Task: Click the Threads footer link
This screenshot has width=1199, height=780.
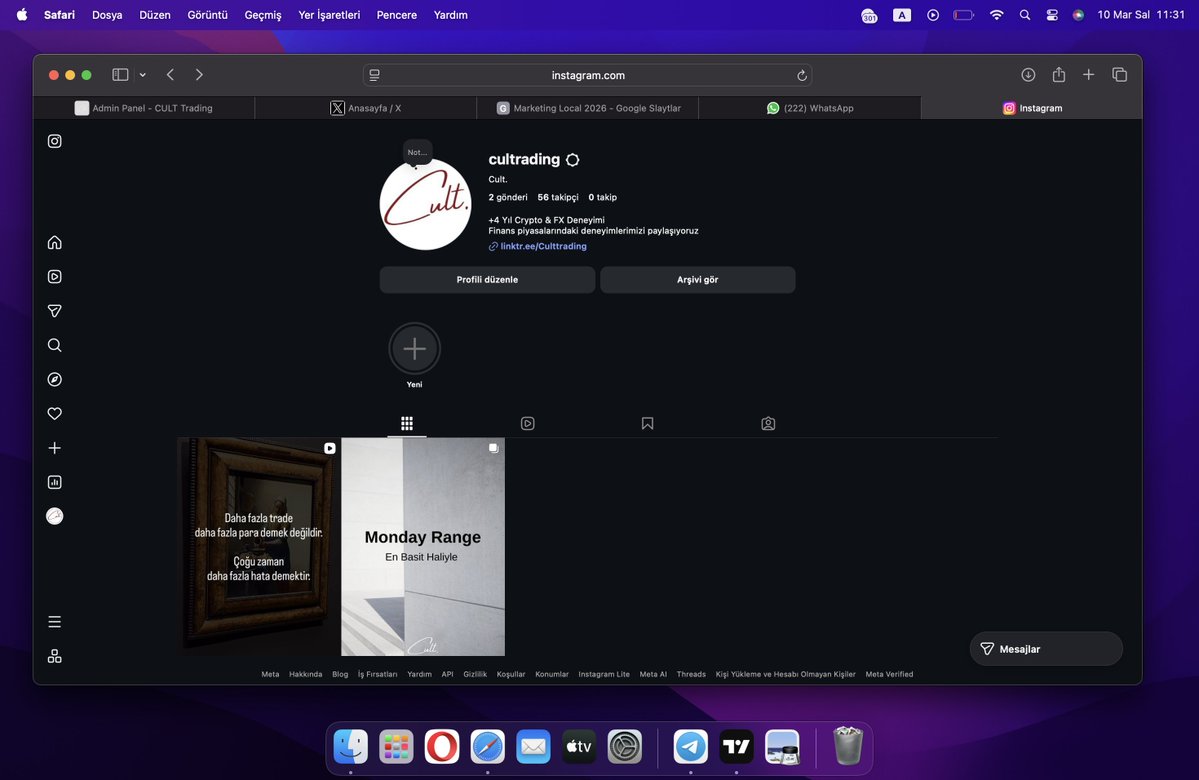Action: pyautogui.click(x=690, y=674)
